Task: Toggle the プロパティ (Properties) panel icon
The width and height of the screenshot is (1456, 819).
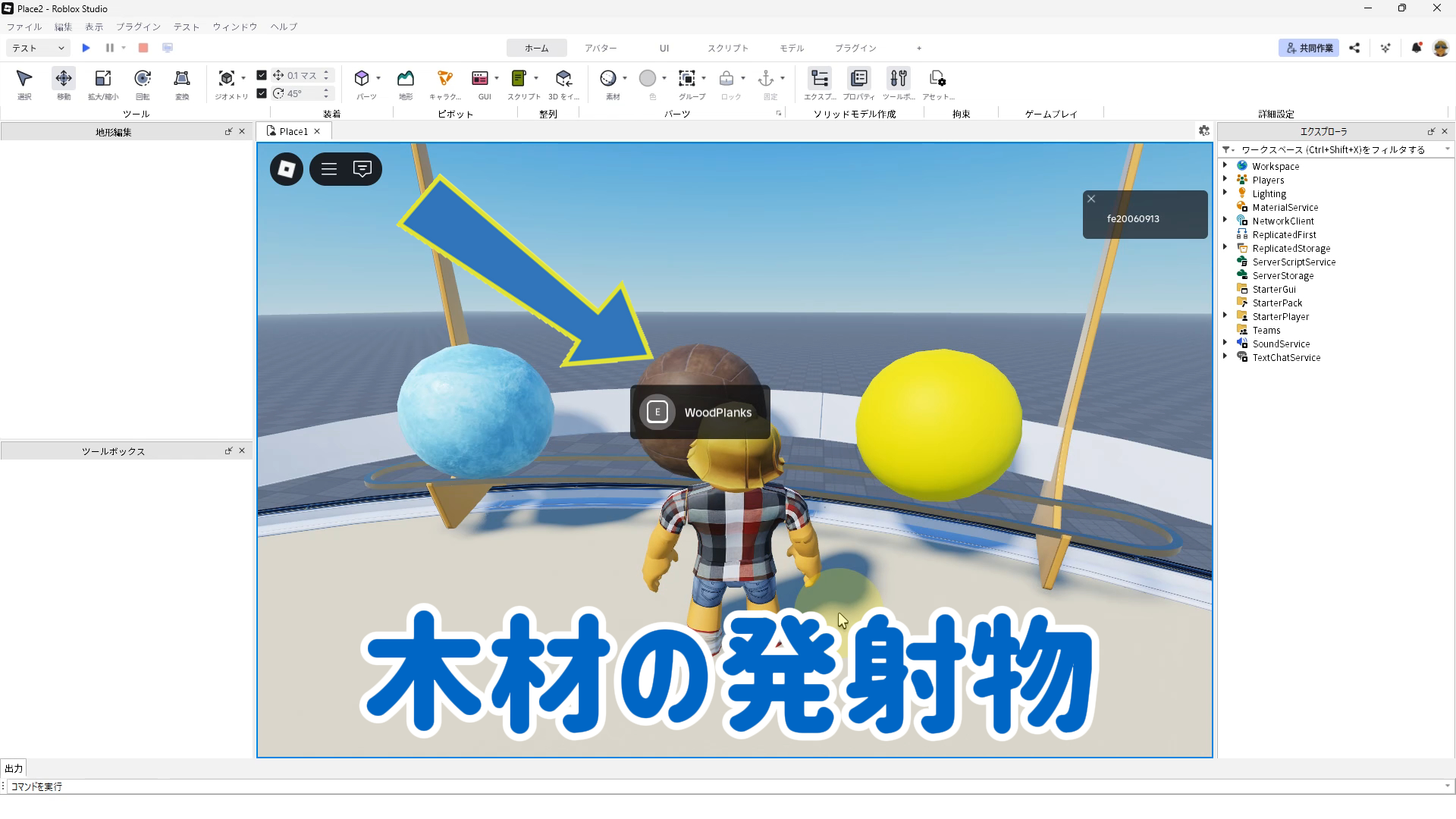Action: 859,79
